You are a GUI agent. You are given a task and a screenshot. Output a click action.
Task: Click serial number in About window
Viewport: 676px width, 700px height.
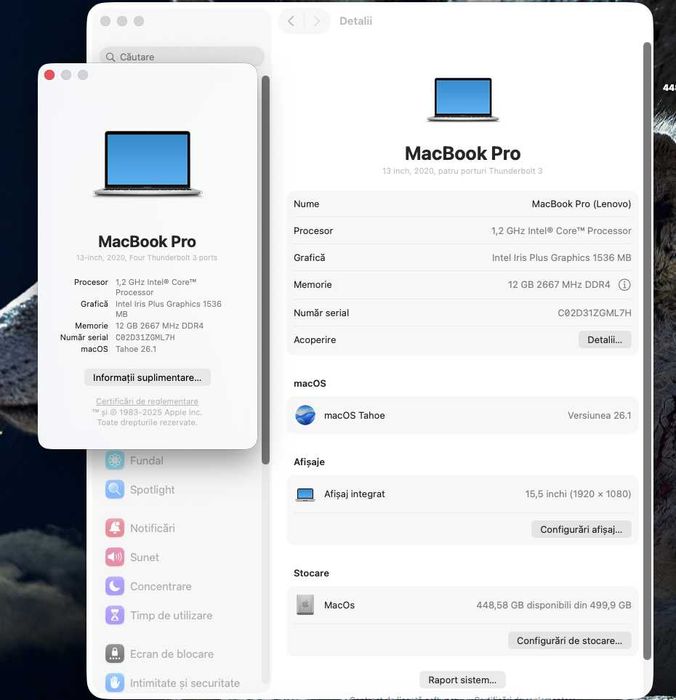pyautogui.click(x=145, y=338)
